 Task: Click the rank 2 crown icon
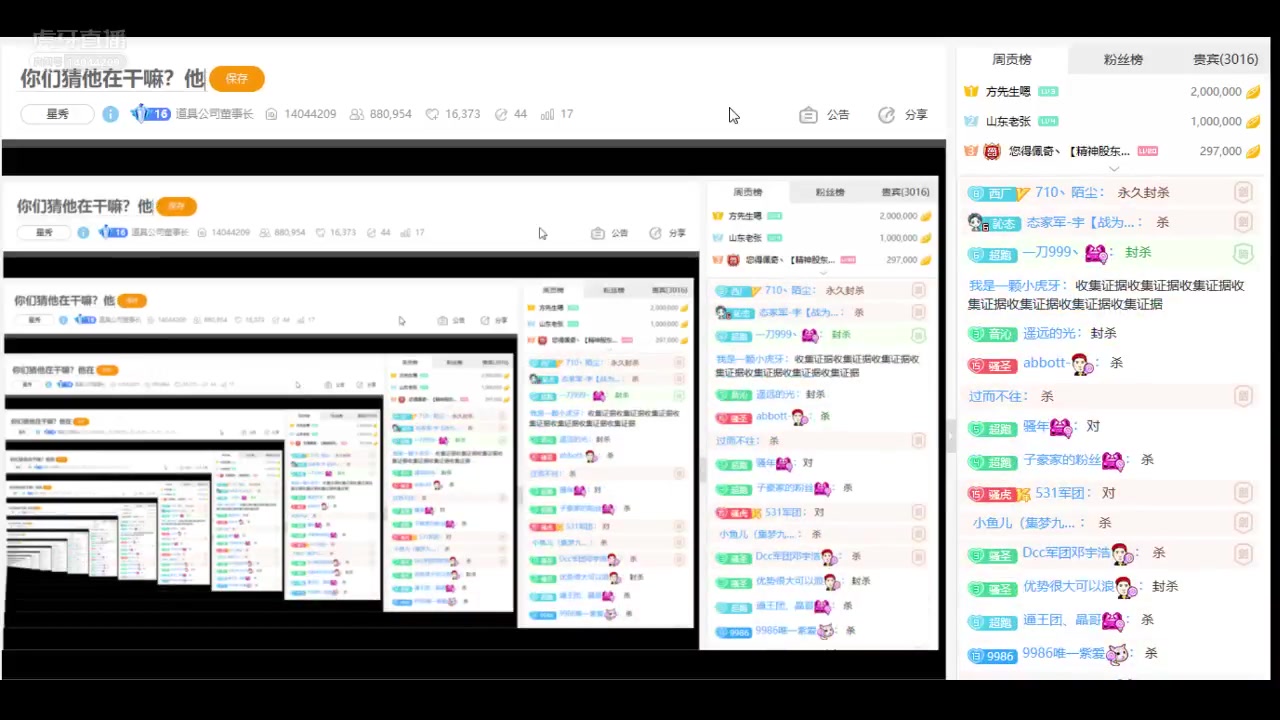(x=970, y=121)
